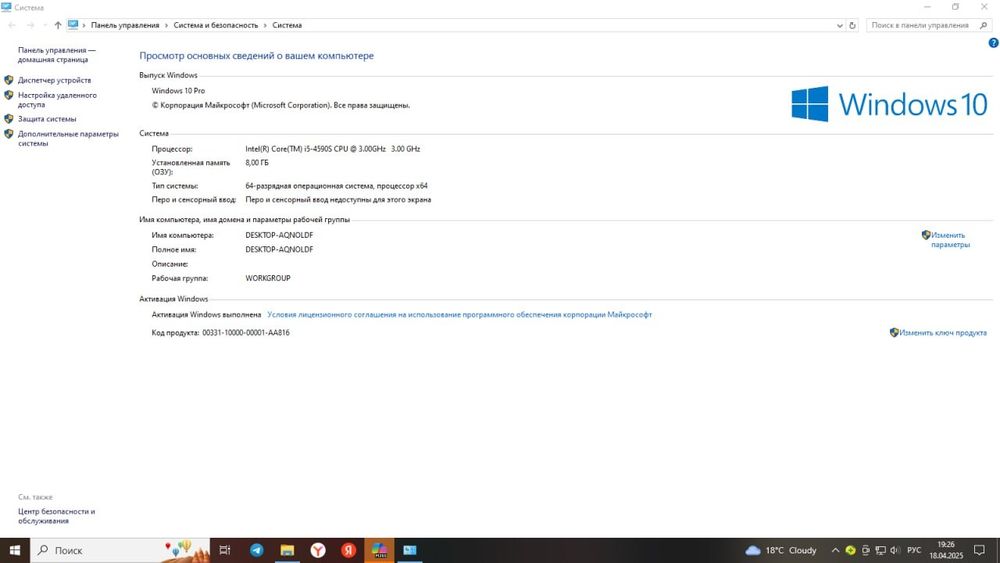Click the 8,00 ГБ memory value
Screen dimensions: 1000x563
coord(257,163)
